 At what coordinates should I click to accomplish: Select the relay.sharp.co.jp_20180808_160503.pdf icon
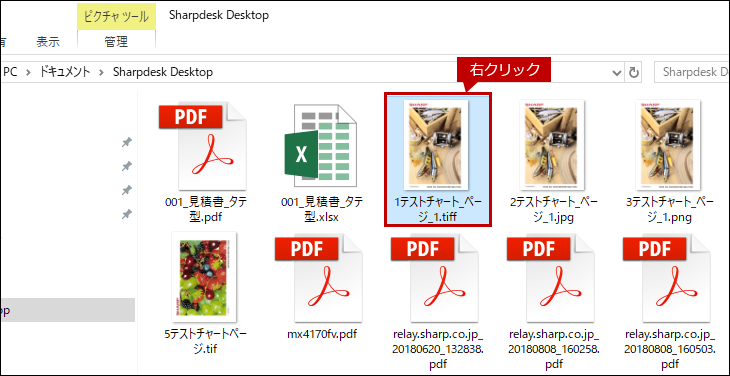667,279
